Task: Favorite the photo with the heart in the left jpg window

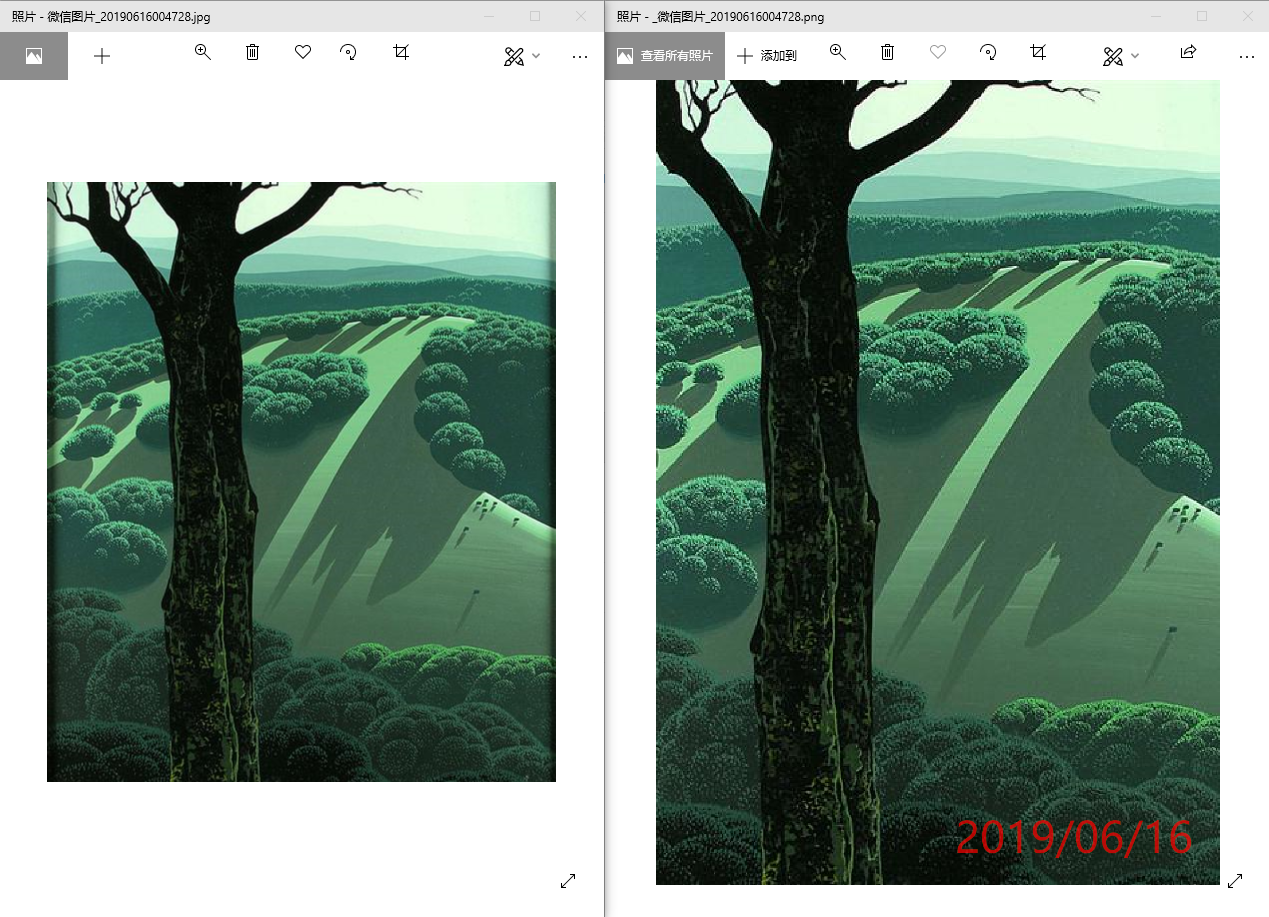Action: coord(303,52)
